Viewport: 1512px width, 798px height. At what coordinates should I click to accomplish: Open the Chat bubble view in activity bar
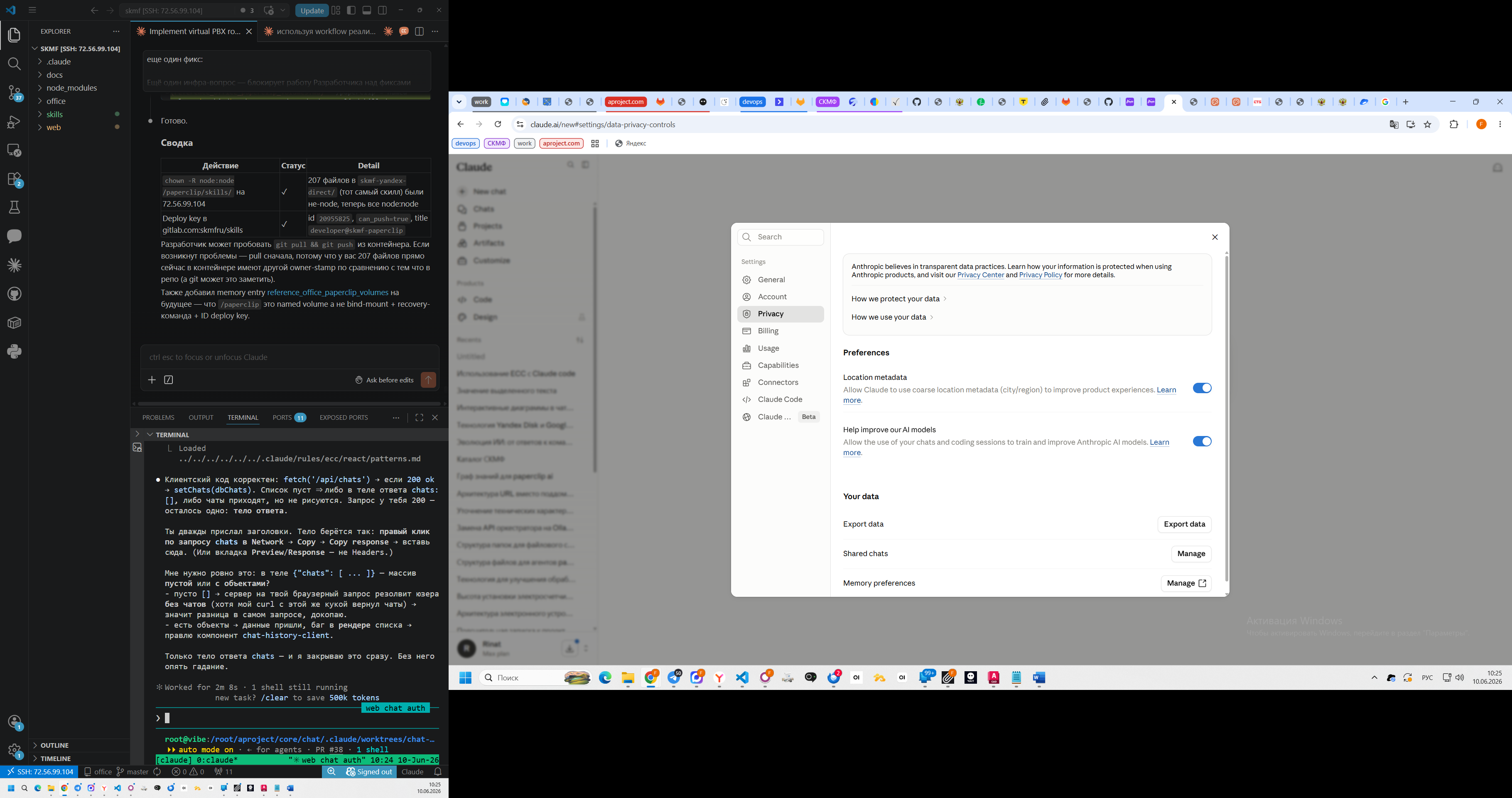click(14, 236)
